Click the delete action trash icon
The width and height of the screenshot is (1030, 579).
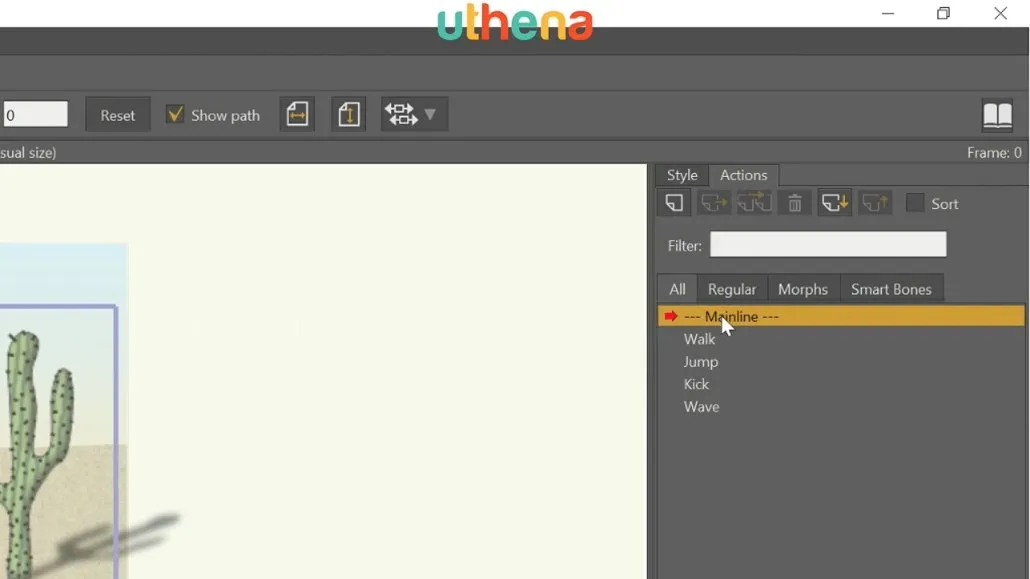(795, 203)
